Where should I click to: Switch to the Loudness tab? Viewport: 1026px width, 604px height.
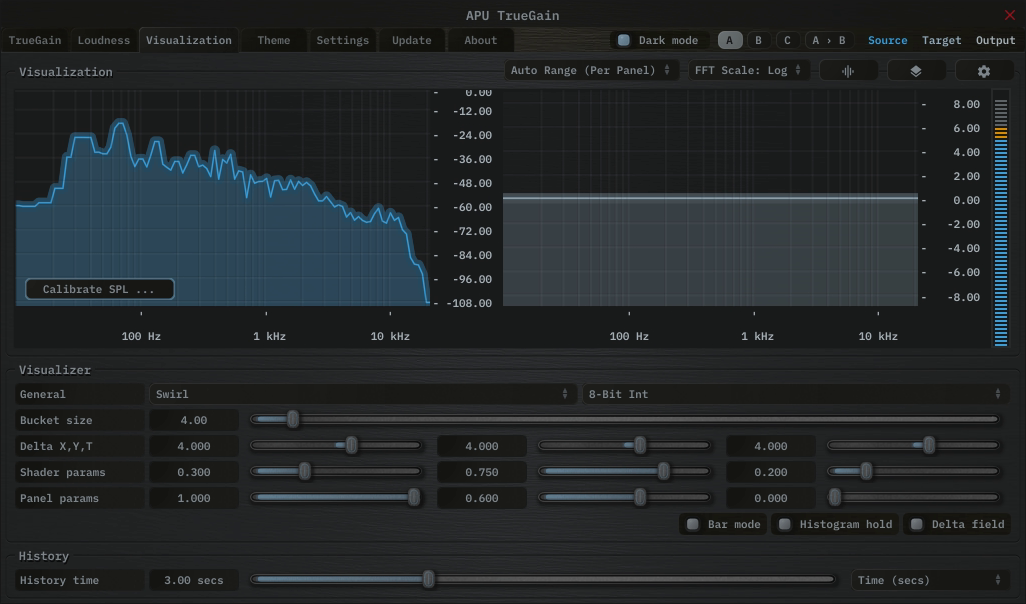[x=104, y=41]
